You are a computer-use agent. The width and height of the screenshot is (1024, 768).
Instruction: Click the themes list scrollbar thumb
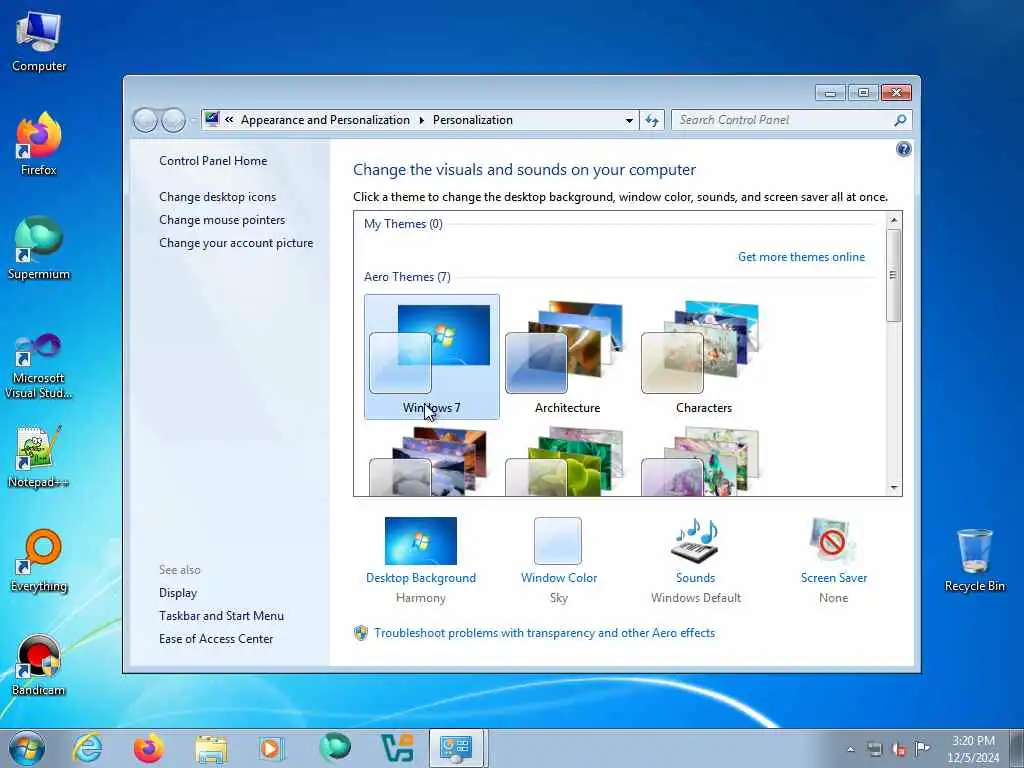(x=894, y=274)
